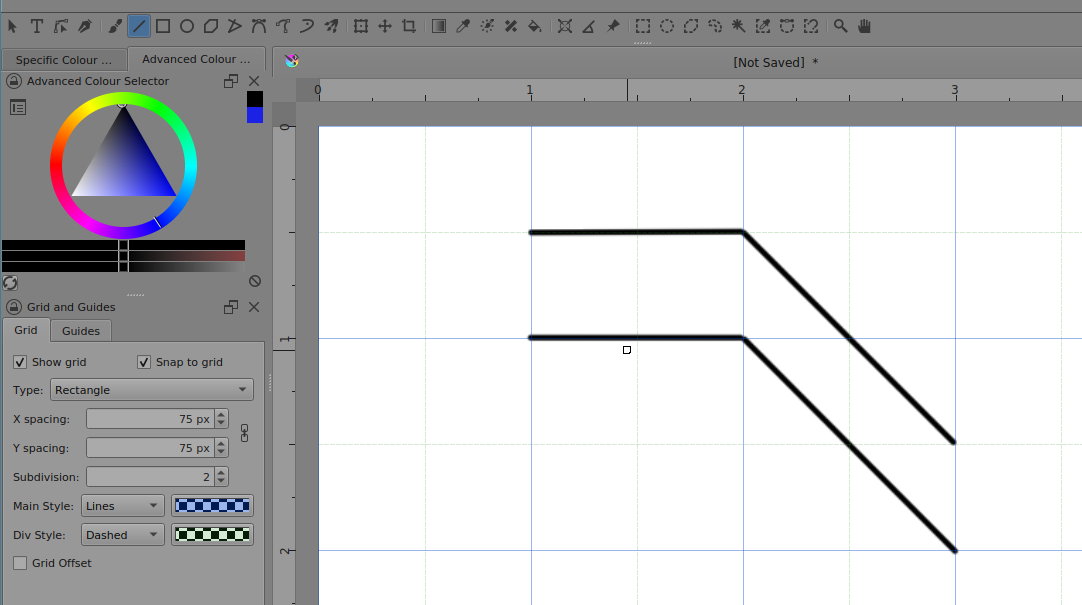This screenshot has width=1082, height=605.
Task: Select the Freehand Path tool
Action: point(283,26)
